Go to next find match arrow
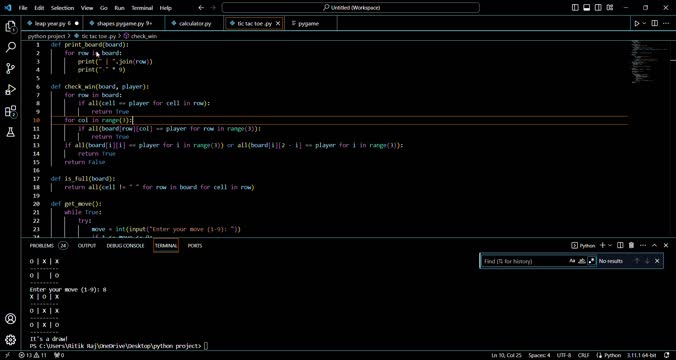This screenshot has width=676, height=360. tap(647, 261)
